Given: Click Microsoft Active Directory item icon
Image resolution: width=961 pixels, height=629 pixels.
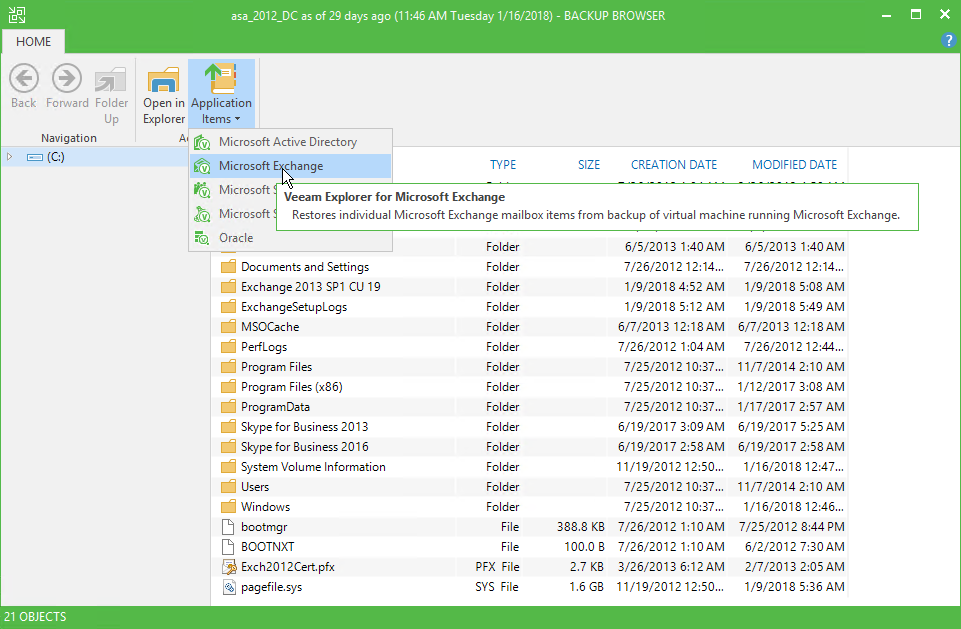Looking at the screenshot, I should pyautogui.click(x=202, y=142).
